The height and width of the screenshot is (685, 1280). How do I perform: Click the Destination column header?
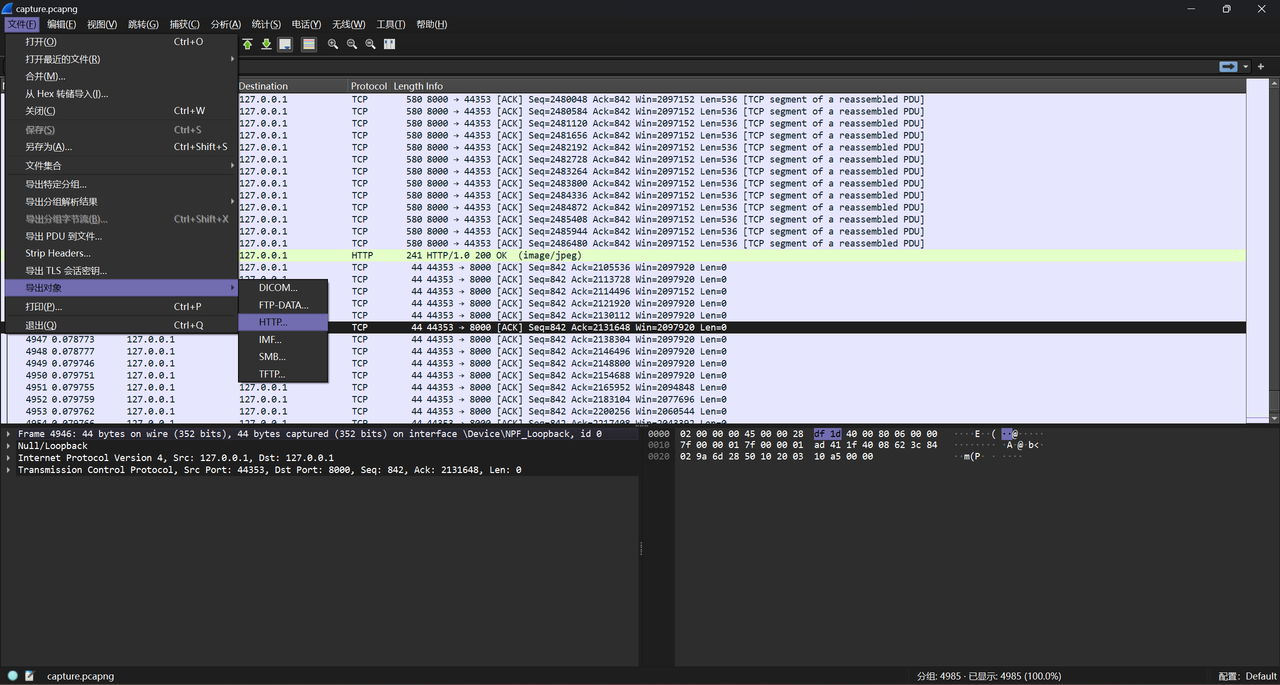(292, 86)
